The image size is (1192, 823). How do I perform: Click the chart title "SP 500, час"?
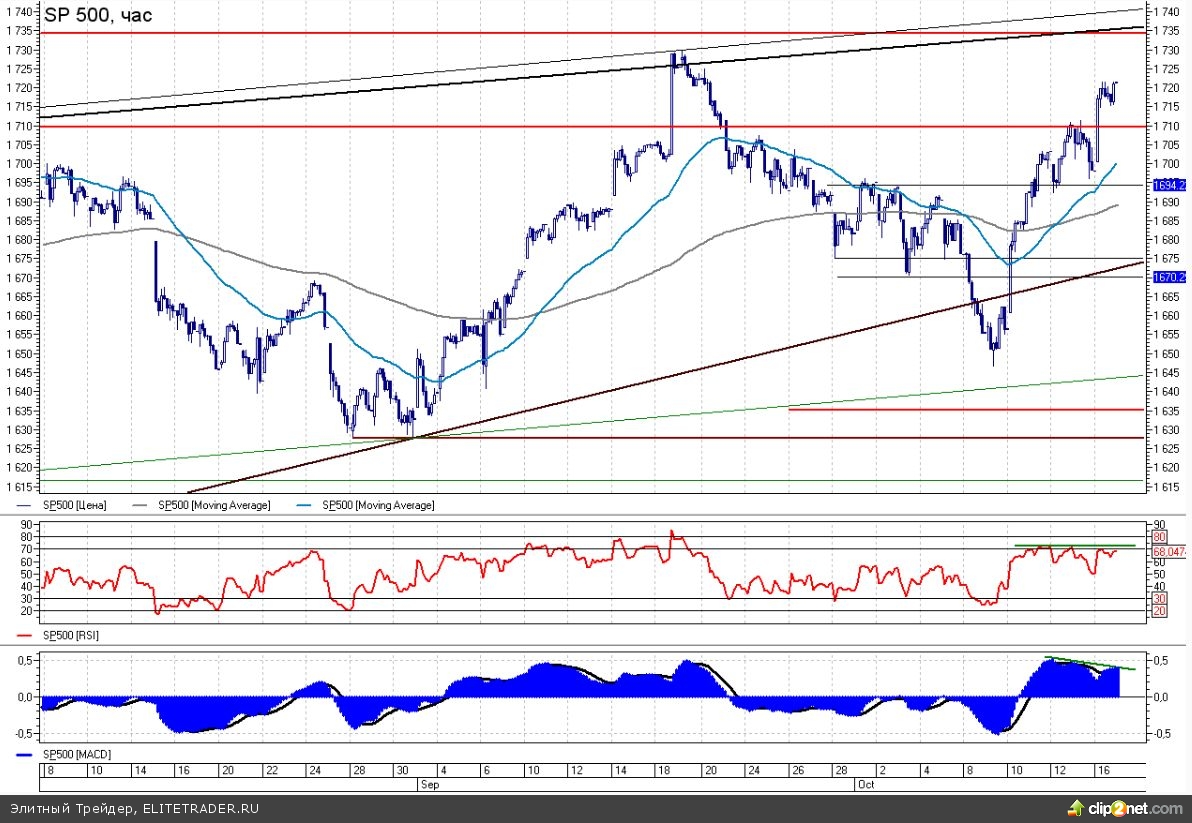tap(98, 14)
